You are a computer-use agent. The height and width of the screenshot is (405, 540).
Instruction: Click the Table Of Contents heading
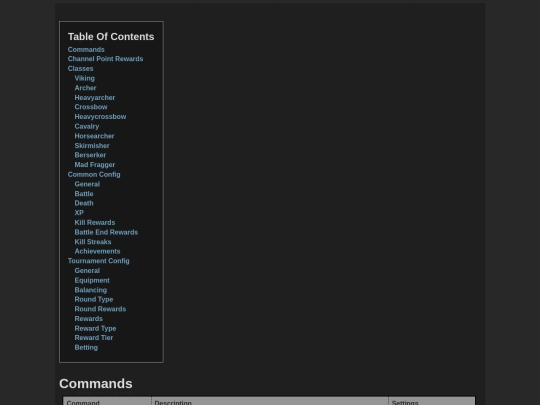(x=111, y=37)
